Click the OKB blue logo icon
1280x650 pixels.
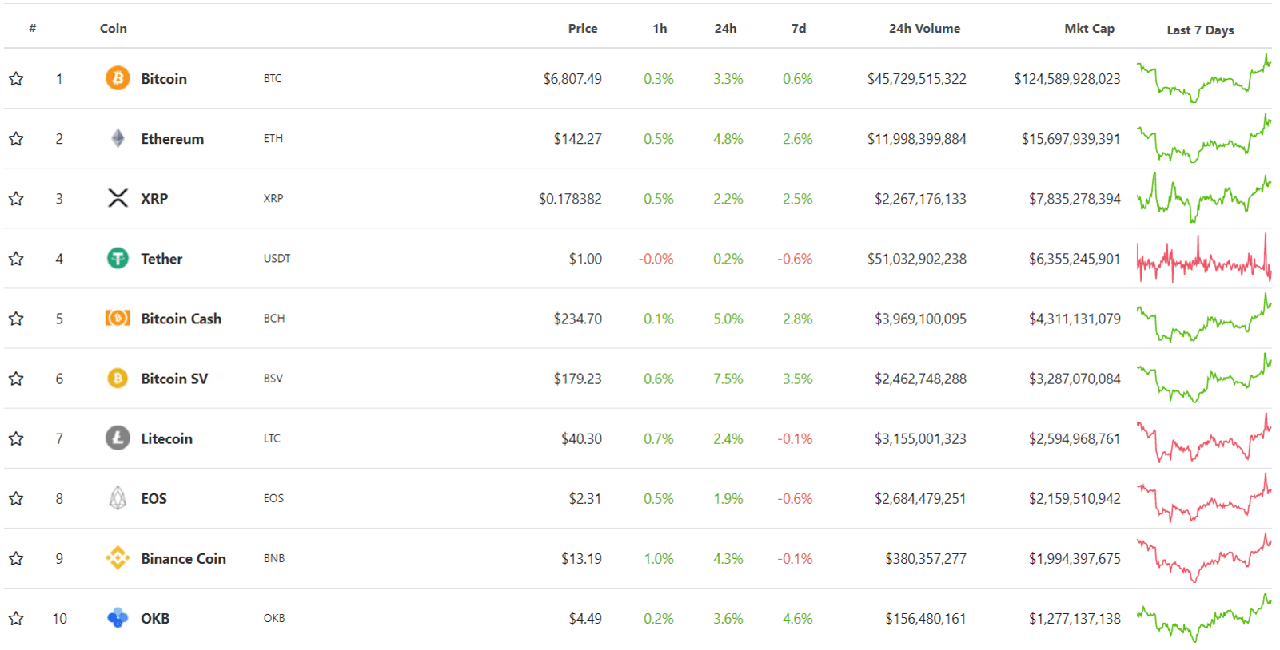pos(118,618)
